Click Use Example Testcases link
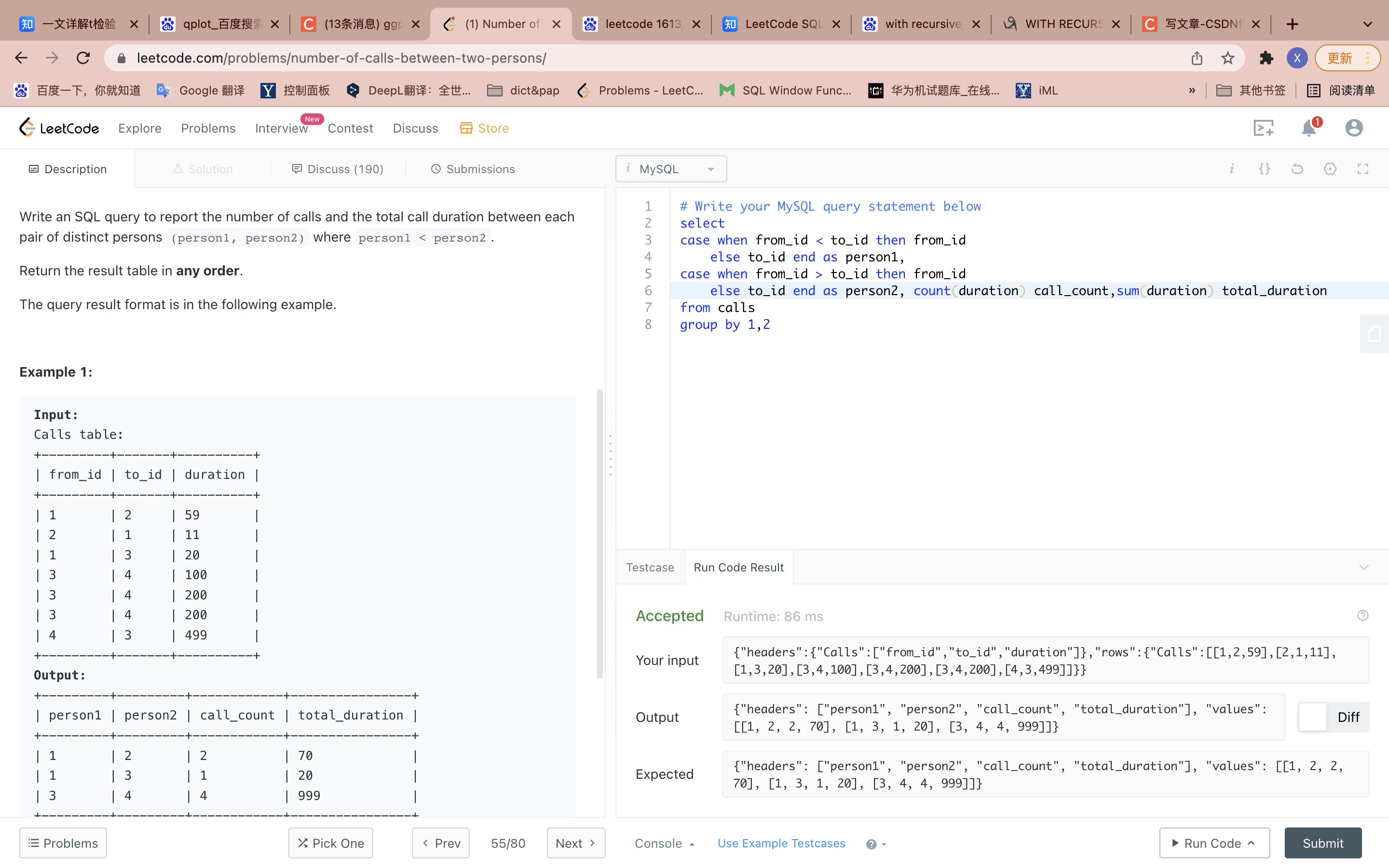Image resolution: width=1389 pixels, height=868 pixels. pos(781,843)
